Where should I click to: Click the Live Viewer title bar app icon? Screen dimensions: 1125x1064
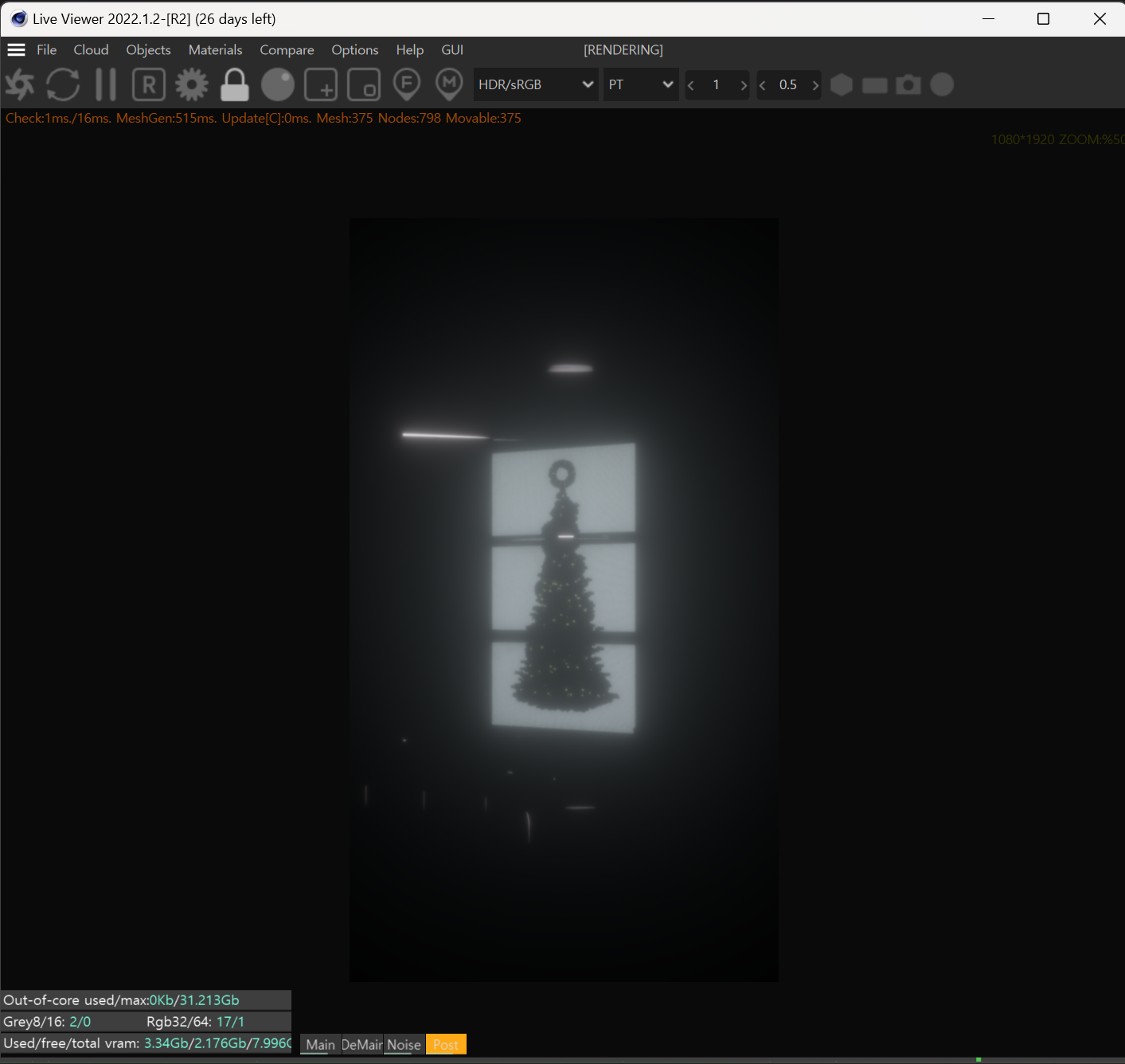[18, 18]
